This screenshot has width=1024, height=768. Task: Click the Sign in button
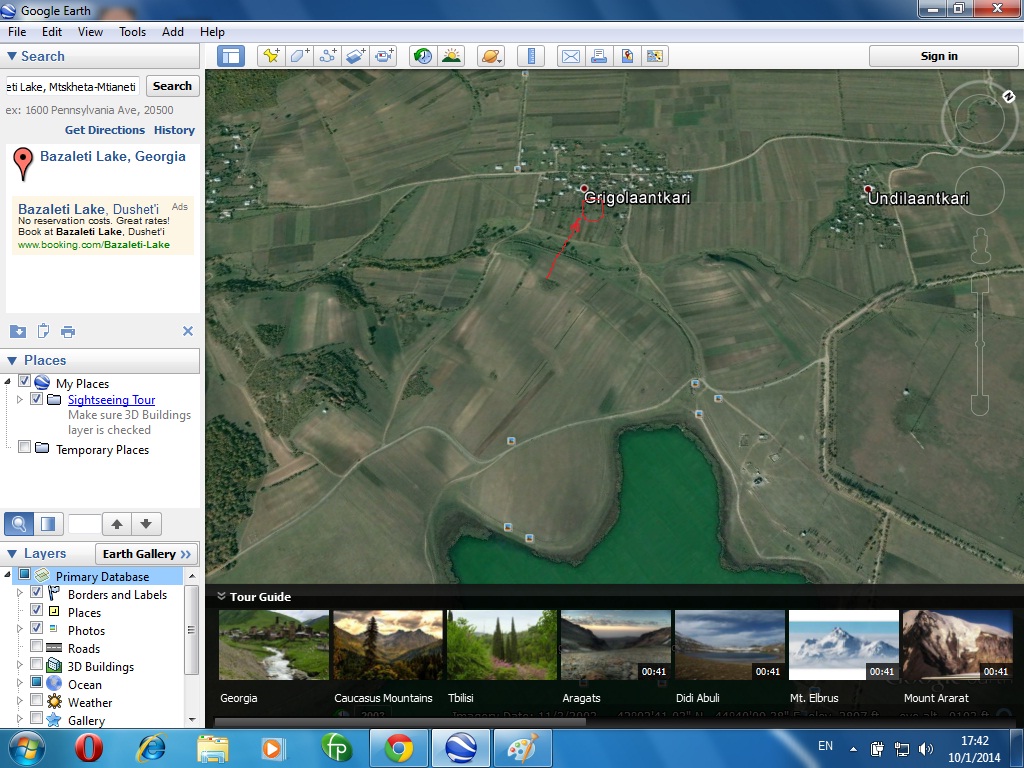(x=939, y=56)
